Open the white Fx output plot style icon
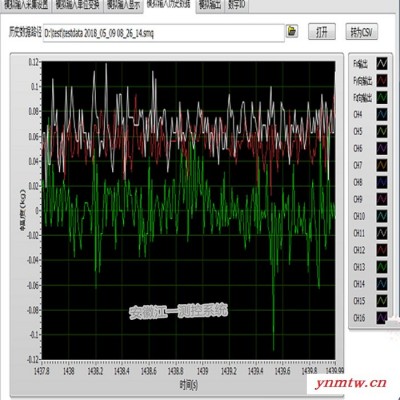 382,63
